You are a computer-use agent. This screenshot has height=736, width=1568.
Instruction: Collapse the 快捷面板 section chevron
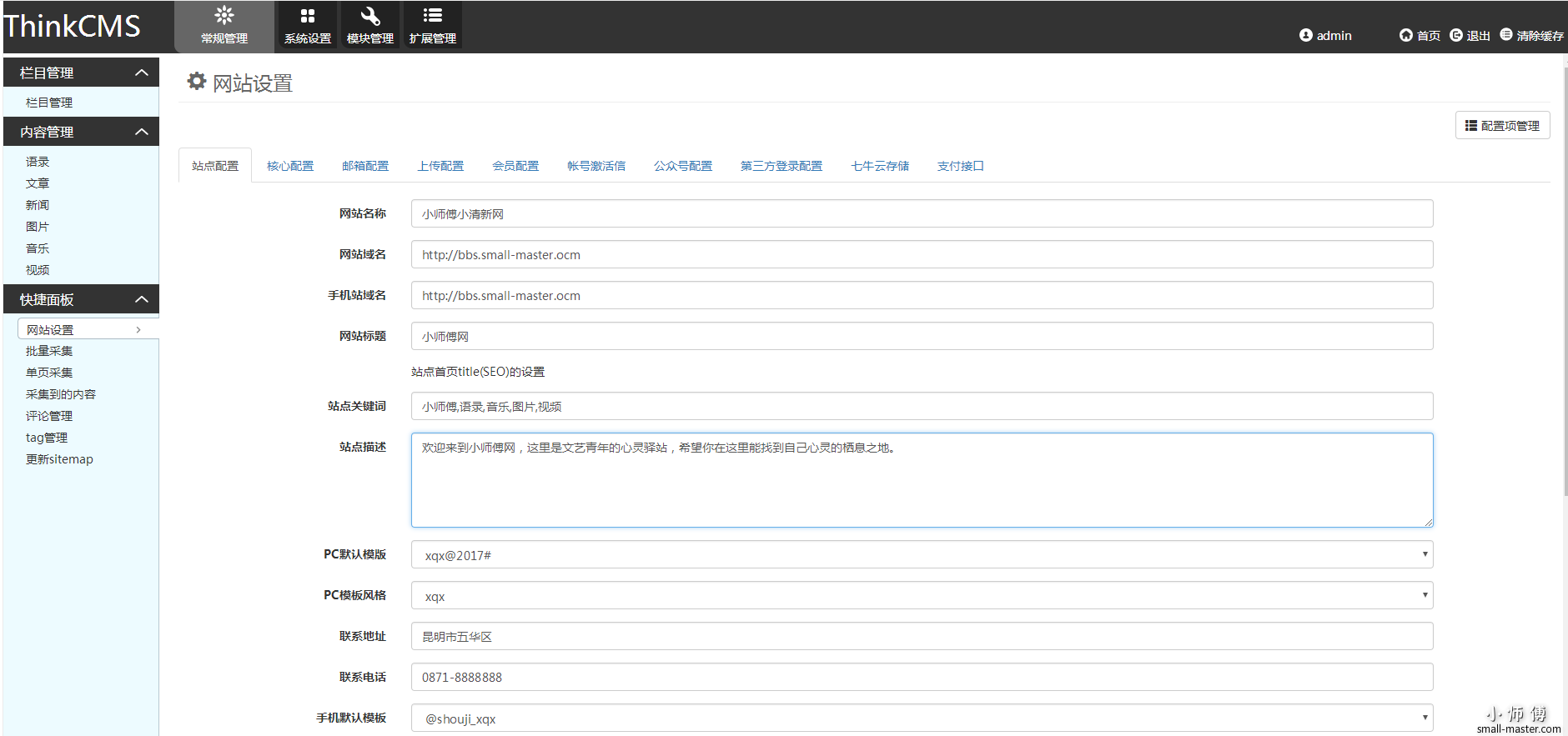(x=142, y=299)
